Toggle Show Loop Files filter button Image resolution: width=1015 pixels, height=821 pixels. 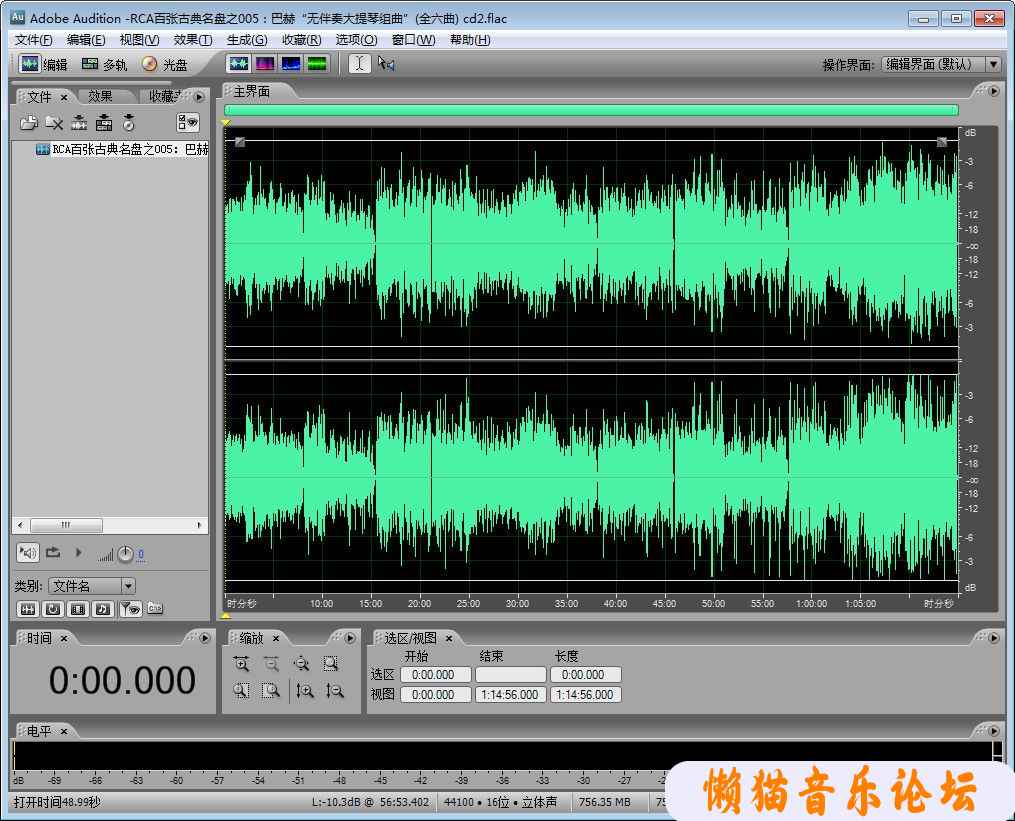pos(53,609)
